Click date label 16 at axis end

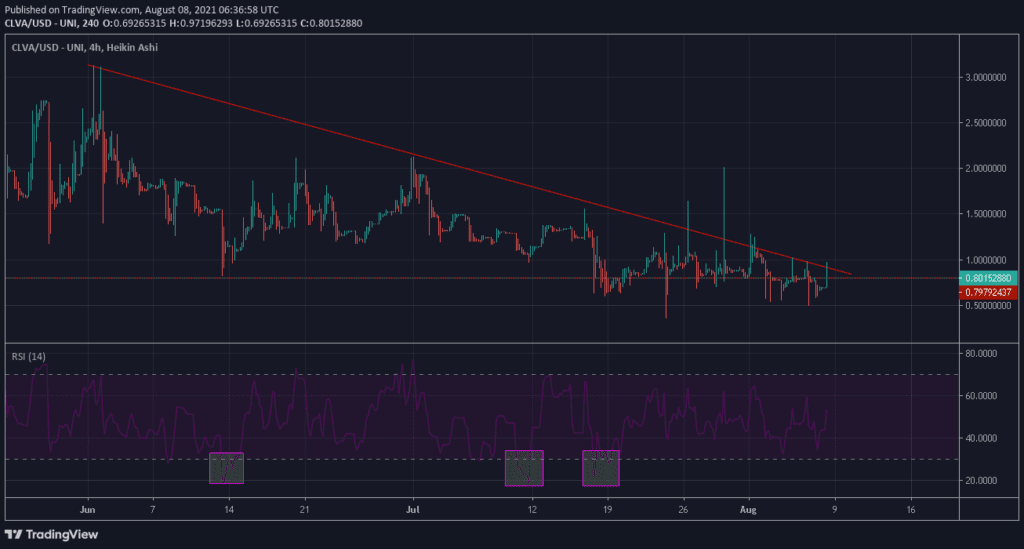click(911, 509)
